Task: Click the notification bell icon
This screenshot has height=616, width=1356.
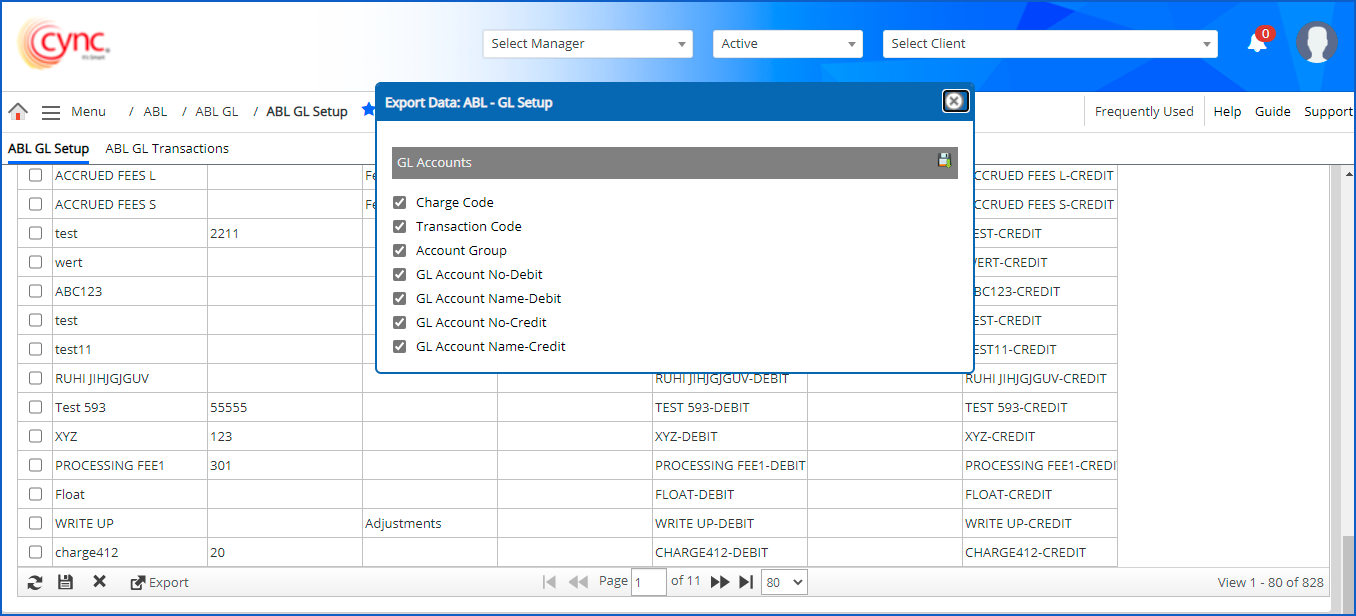Action: tap(1257, 43)
